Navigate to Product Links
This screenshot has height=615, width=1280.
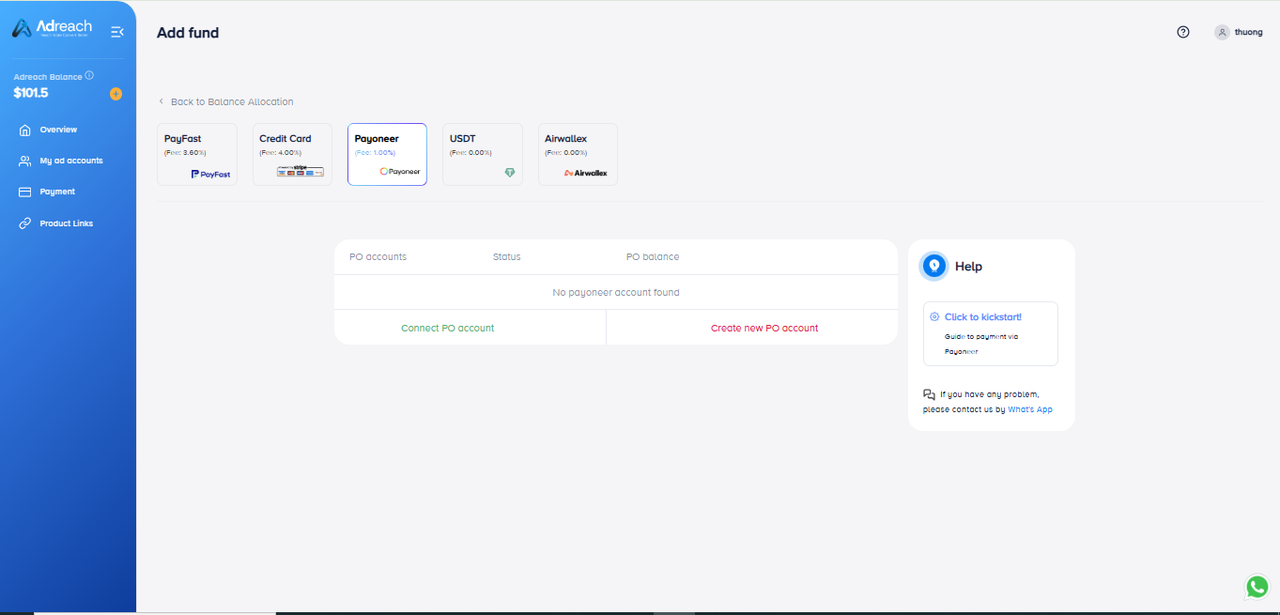[x=66, y=224]
